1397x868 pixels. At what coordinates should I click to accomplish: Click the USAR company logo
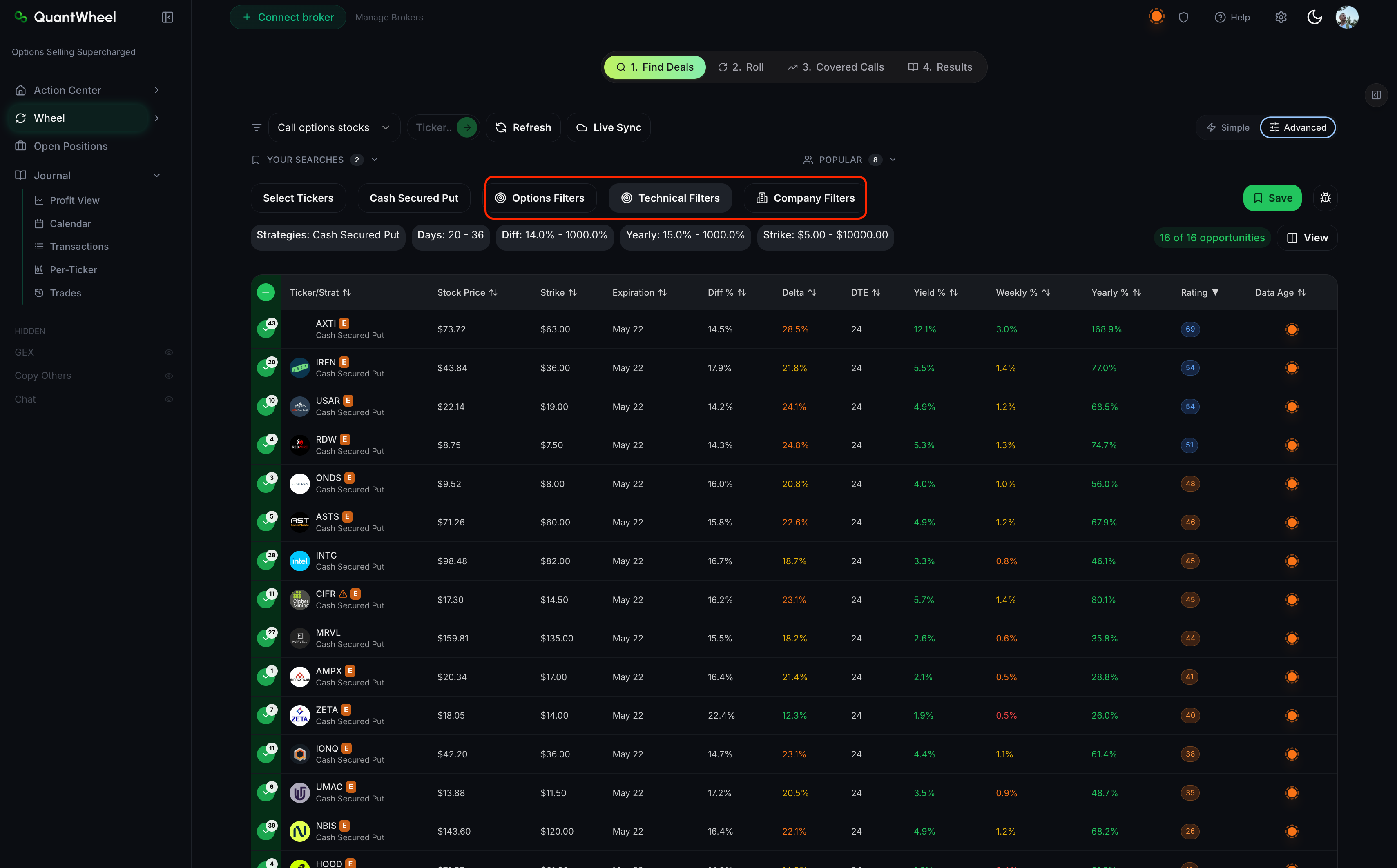click(x=300, y=407)
